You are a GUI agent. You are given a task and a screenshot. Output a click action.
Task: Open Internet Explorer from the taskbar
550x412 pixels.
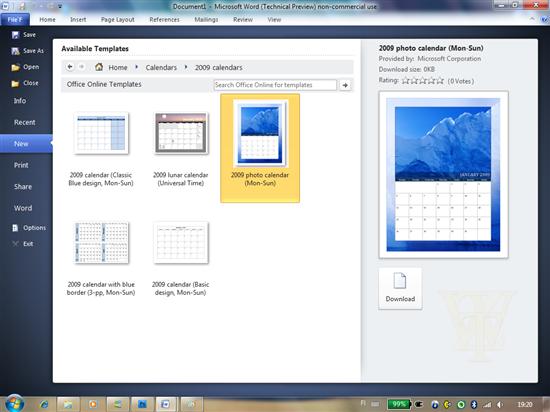point(44,404)
